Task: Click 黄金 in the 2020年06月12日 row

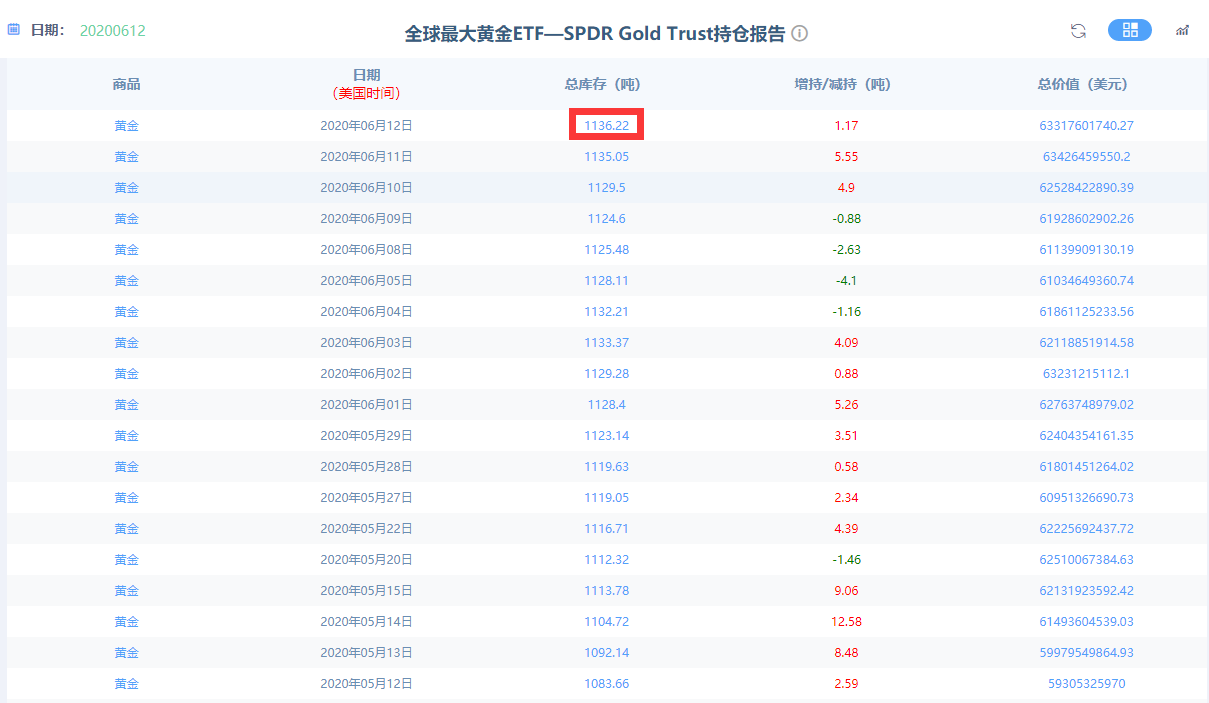Action: (x=127, y=126)
